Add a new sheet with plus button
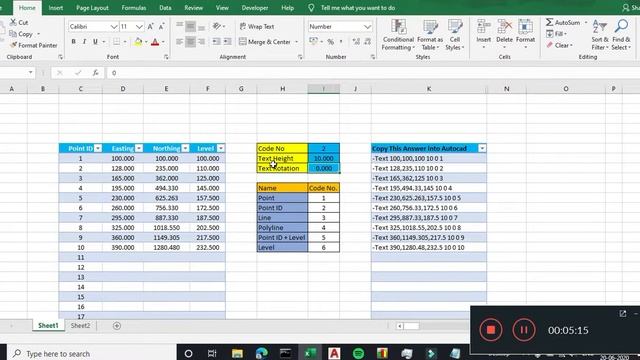 click(x=117, y=326)
